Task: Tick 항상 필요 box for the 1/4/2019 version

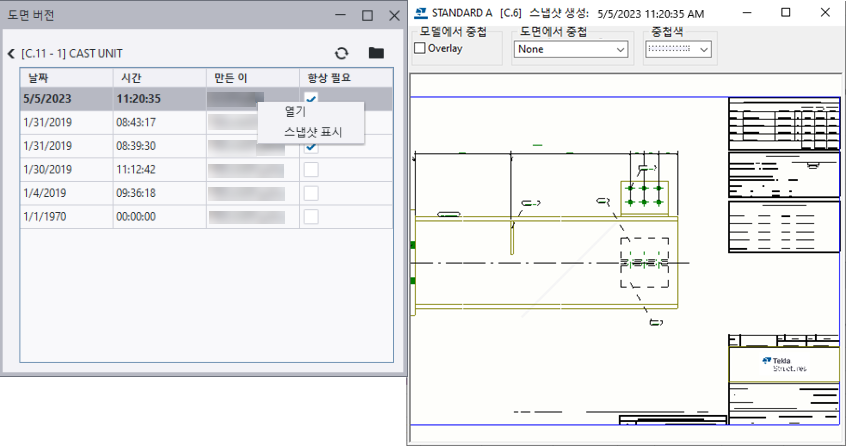Action: tap(311, 193)
